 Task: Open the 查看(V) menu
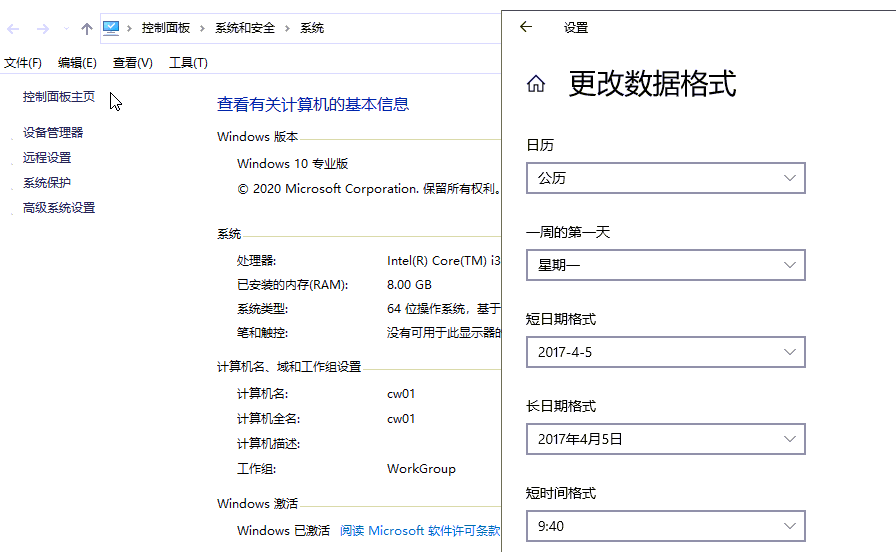point(133,63)
